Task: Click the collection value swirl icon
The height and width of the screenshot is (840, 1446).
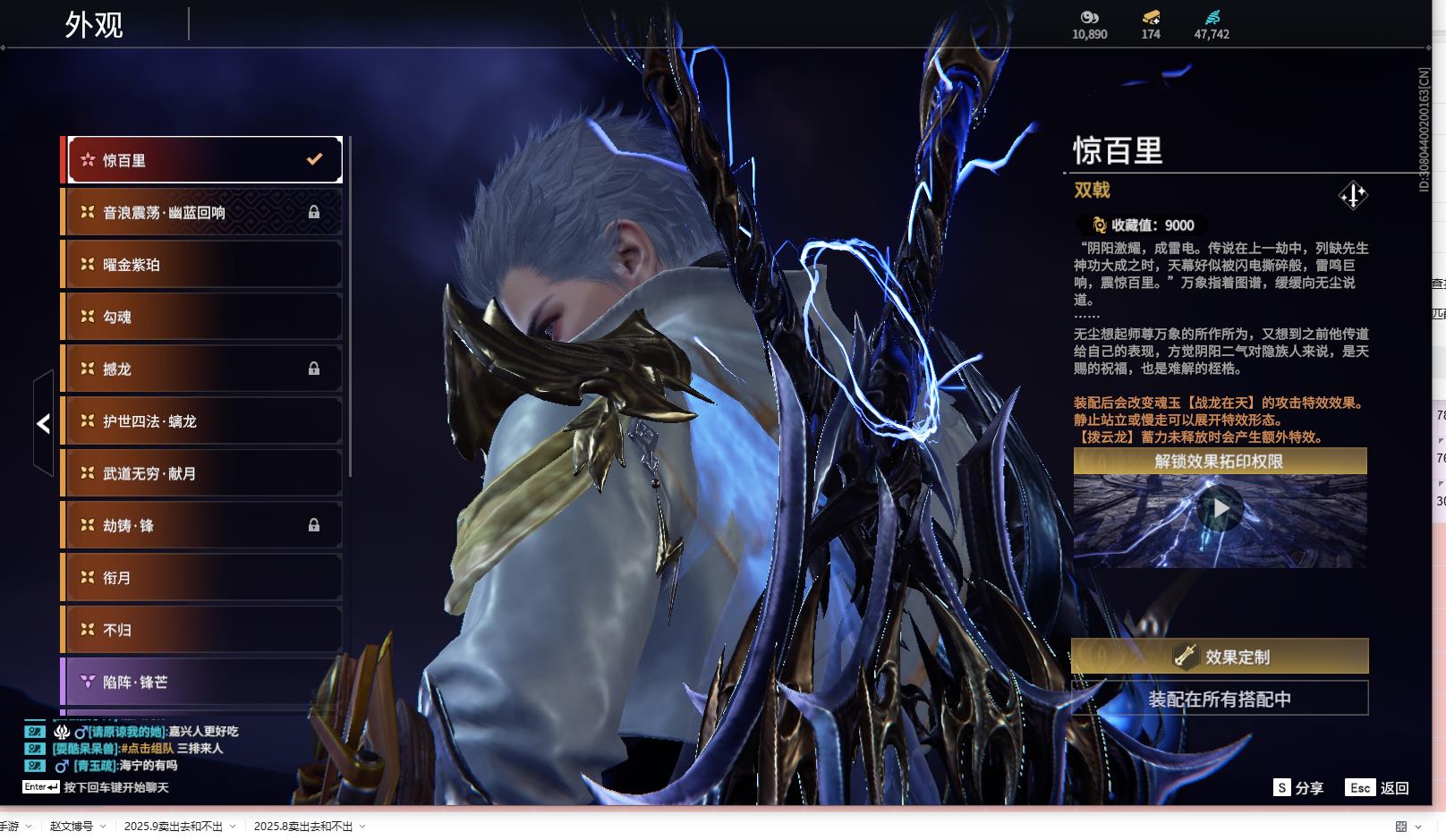Action: click(x=1099, y=225)
